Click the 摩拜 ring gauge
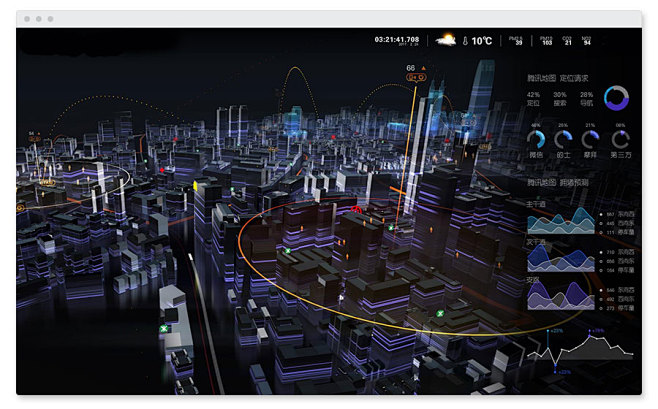 pos(590,139)
